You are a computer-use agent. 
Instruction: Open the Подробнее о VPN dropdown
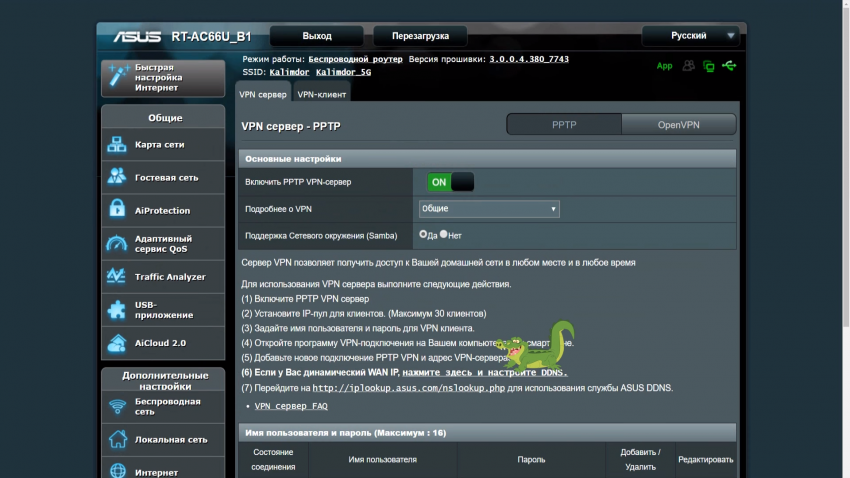489,209
